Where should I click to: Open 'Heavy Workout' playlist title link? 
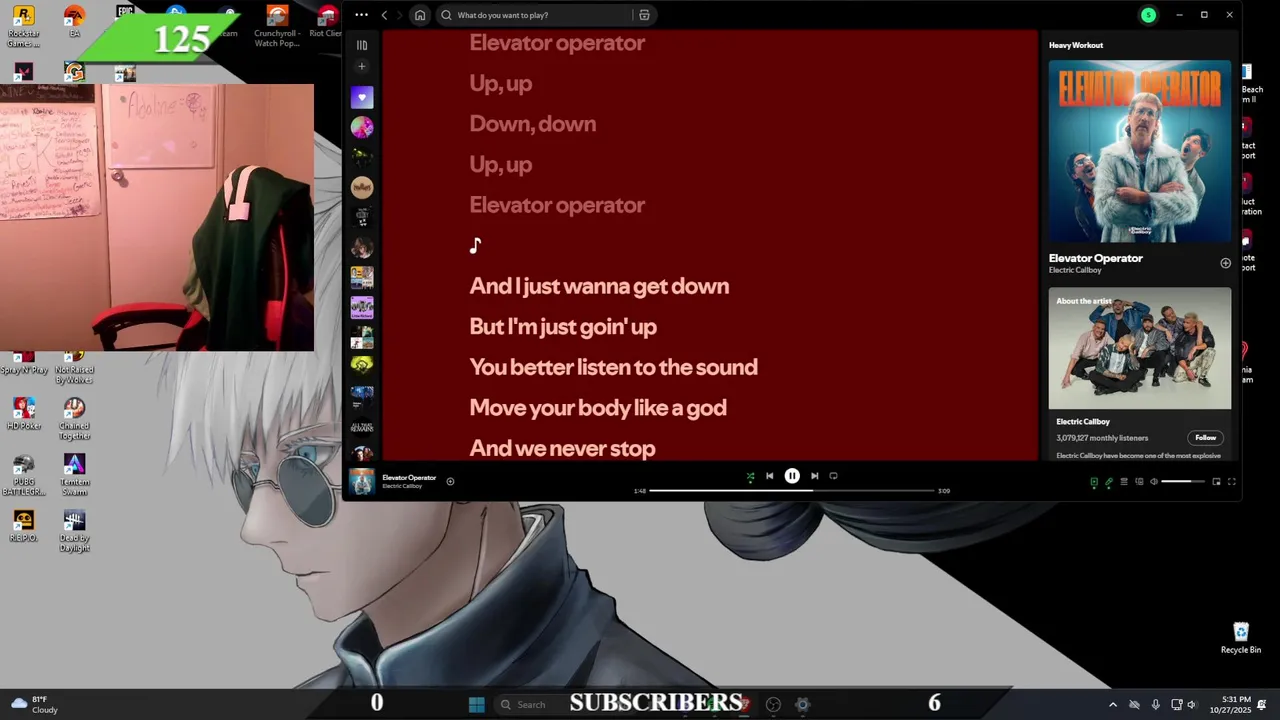1076,45
